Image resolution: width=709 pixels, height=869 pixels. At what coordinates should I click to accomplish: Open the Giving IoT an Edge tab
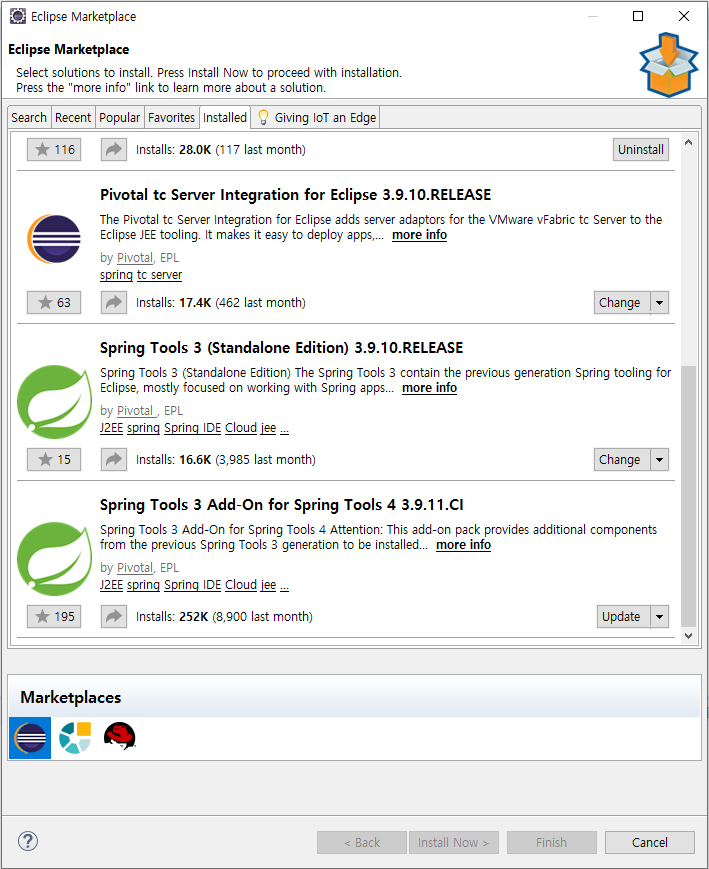tap(315, 117)
